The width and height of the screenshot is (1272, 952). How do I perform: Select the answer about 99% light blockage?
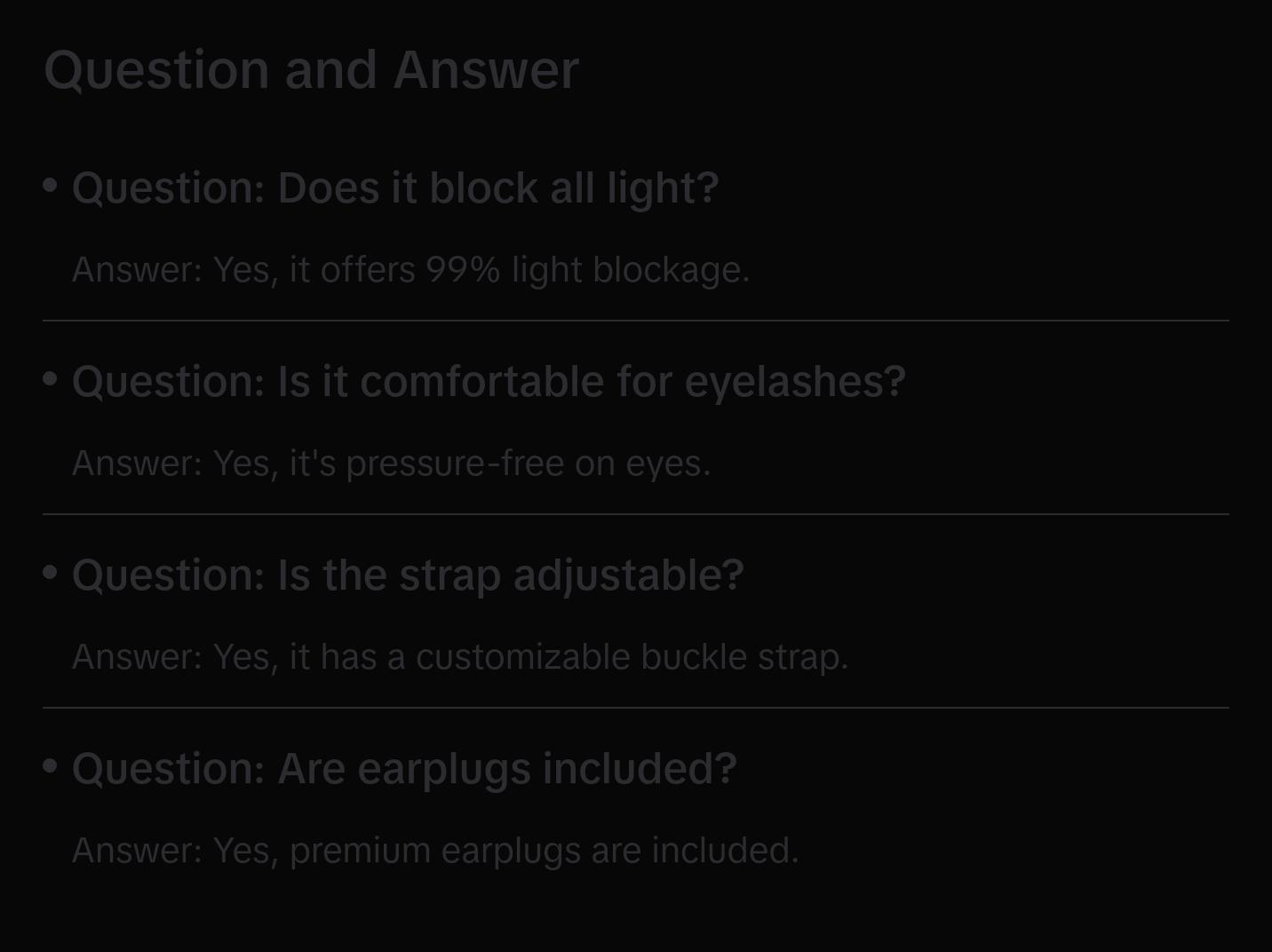point(410,270)
